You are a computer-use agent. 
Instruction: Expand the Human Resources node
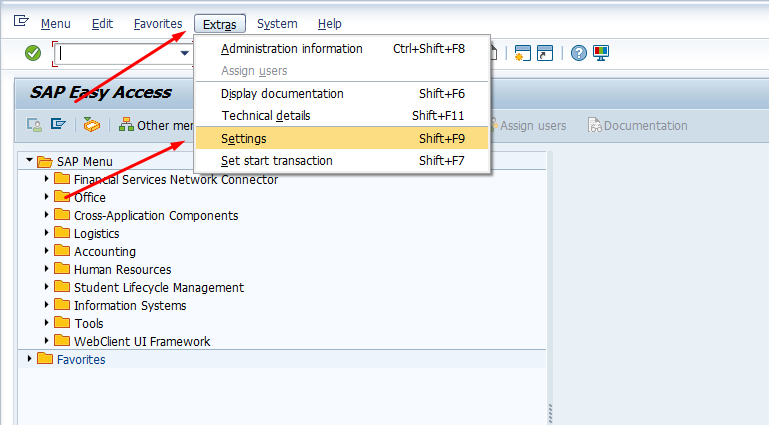47,268
